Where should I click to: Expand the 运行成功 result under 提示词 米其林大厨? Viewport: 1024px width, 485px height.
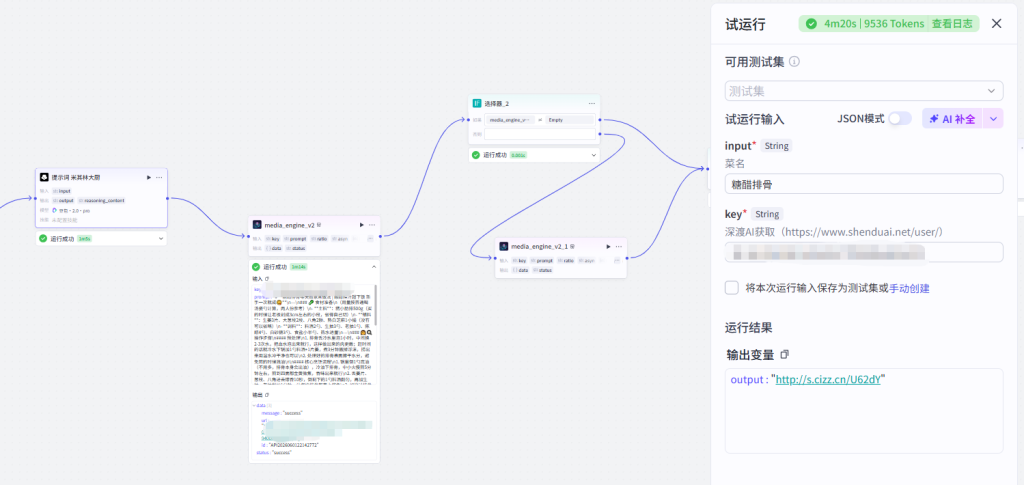[161, 238]
